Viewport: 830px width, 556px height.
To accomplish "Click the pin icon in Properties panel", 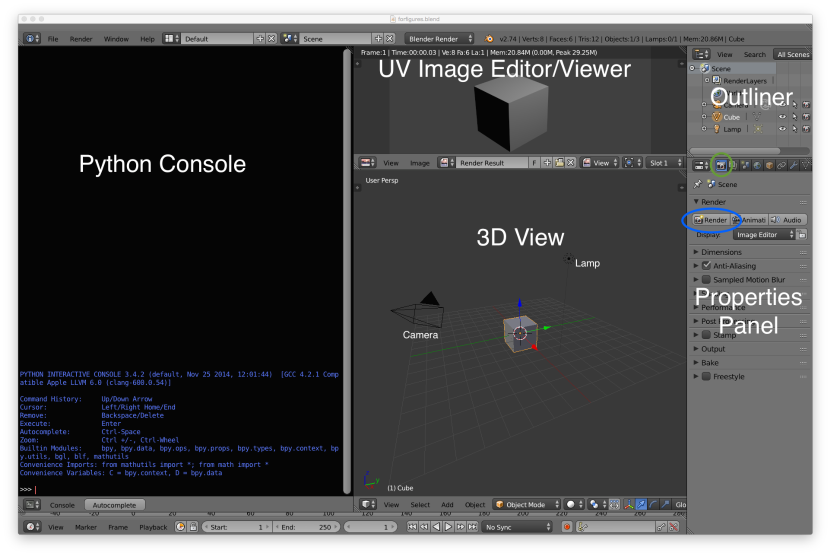I will coord(698,184).
